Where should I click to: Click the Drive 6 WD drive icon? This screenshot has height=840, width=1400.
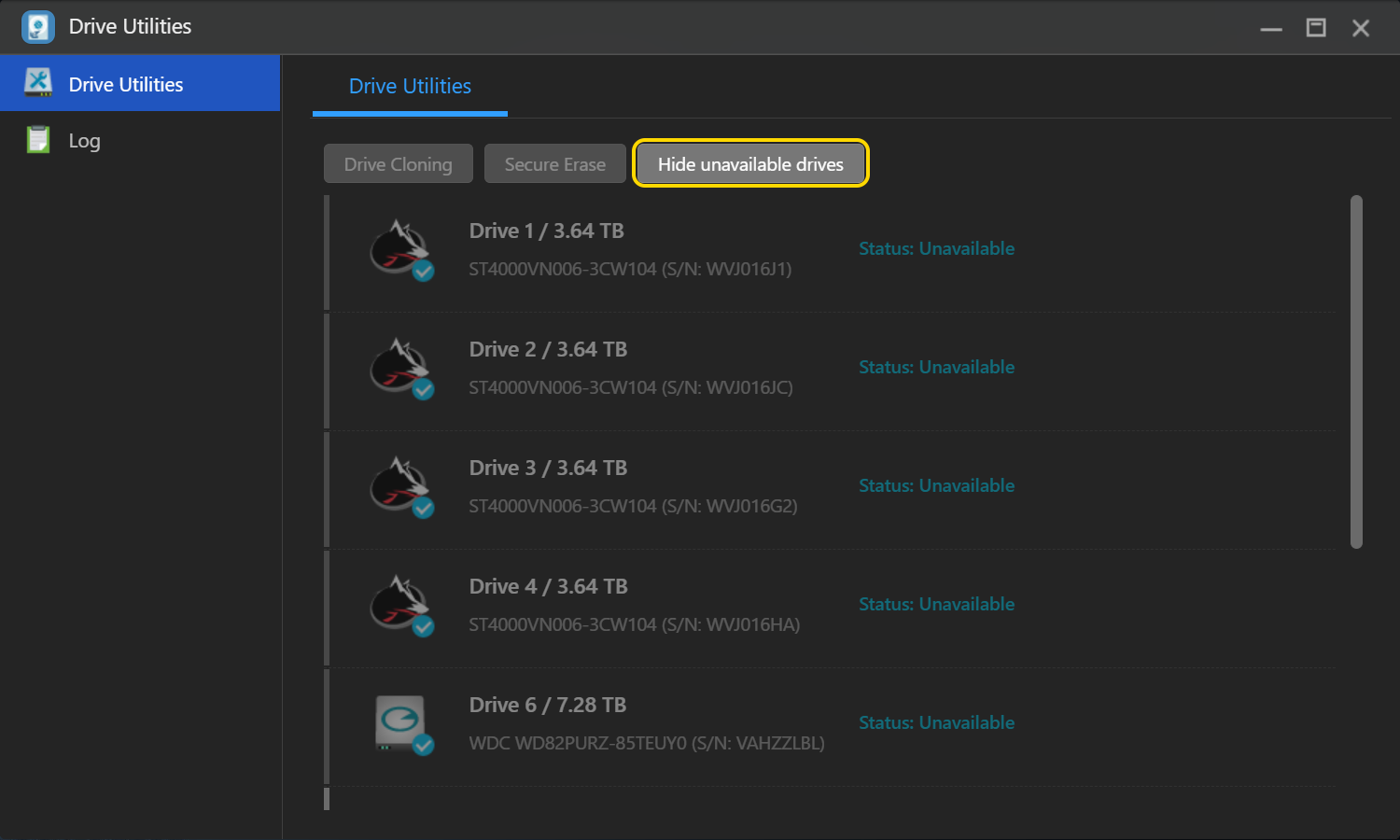click(x=403, y=724)
